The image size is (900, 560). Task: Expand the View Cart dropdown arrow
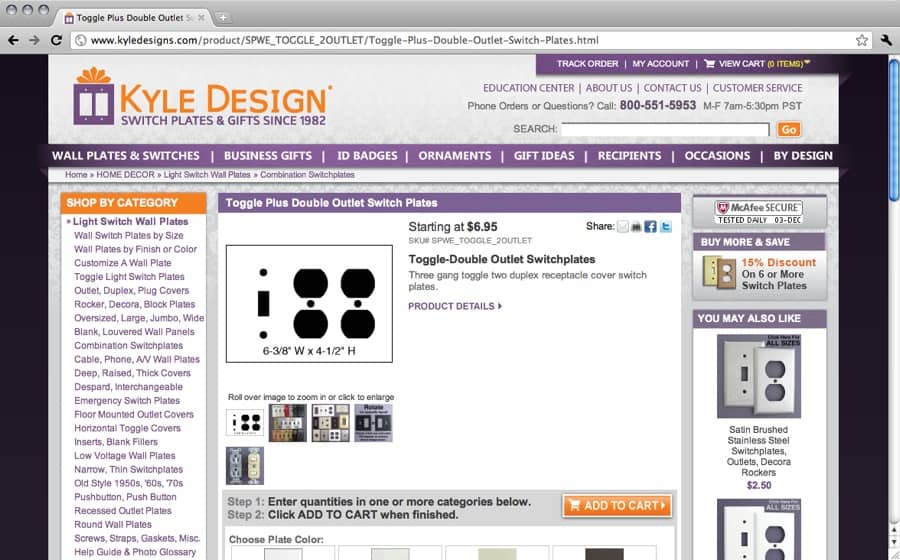click(x=807, y=62)
